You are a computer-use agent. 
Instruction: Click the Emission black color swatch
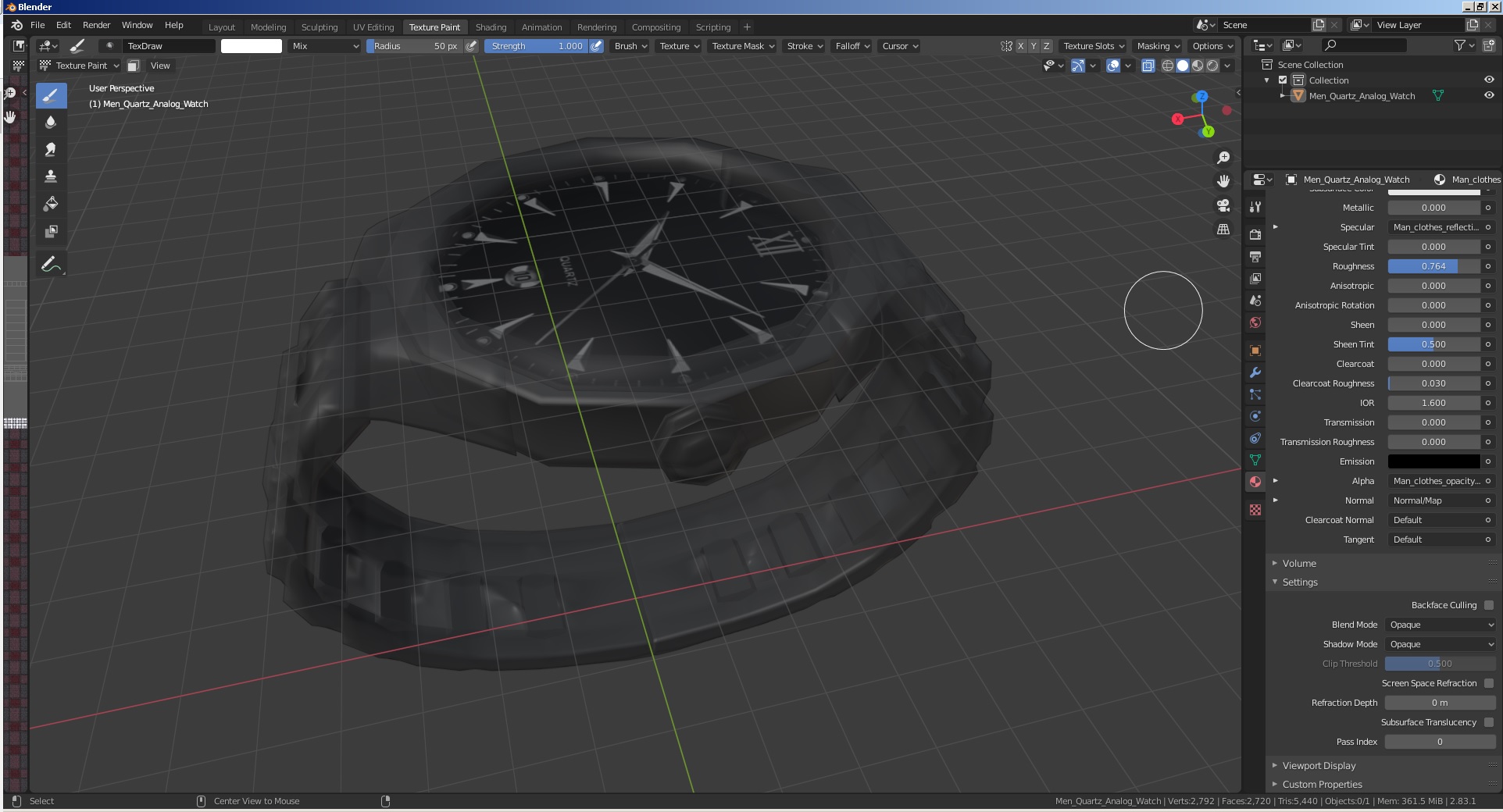coord(1433,461)
